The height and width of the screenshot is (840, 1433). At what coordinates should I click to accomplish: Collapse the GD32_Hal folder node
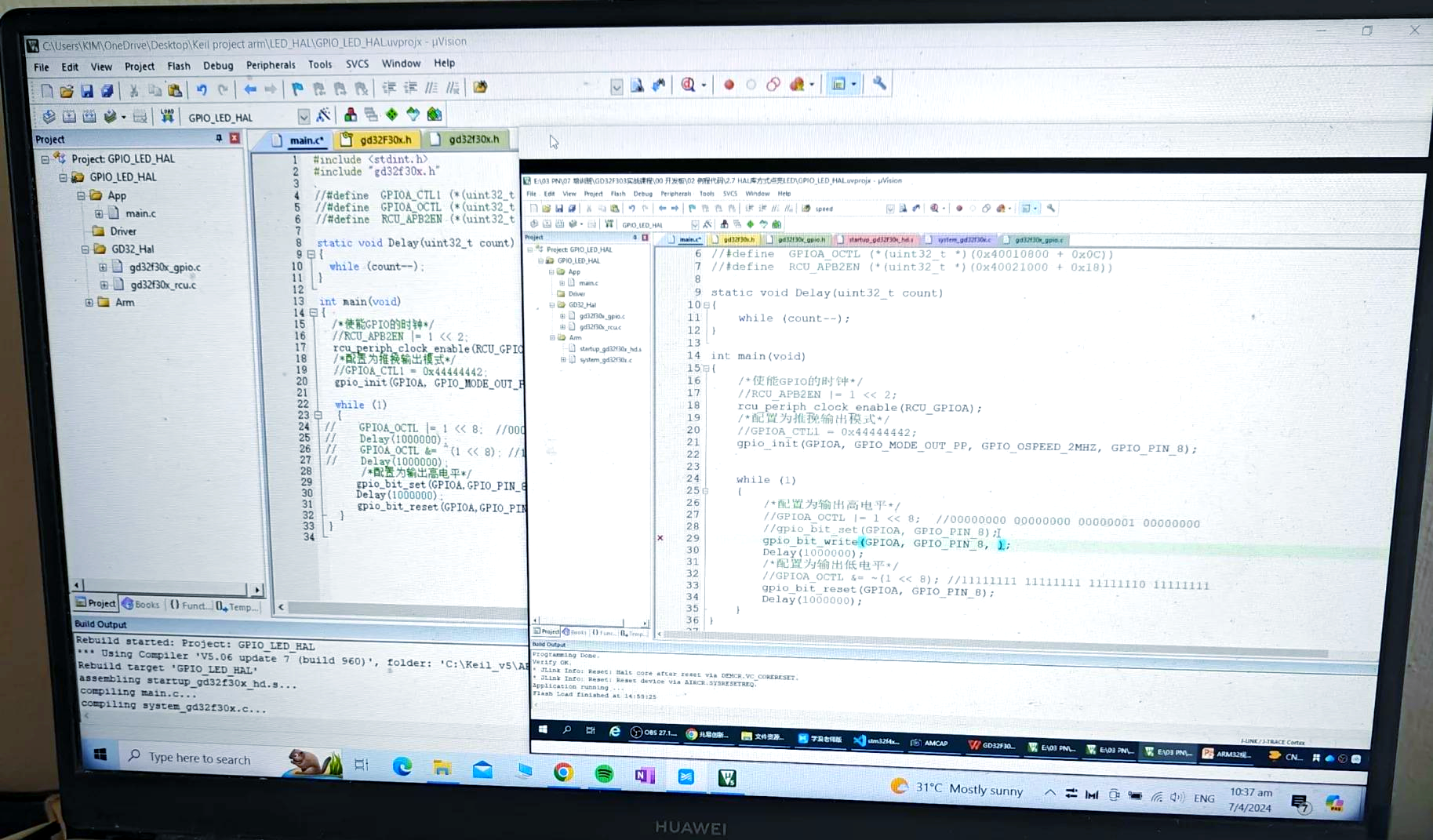[85, 249]
